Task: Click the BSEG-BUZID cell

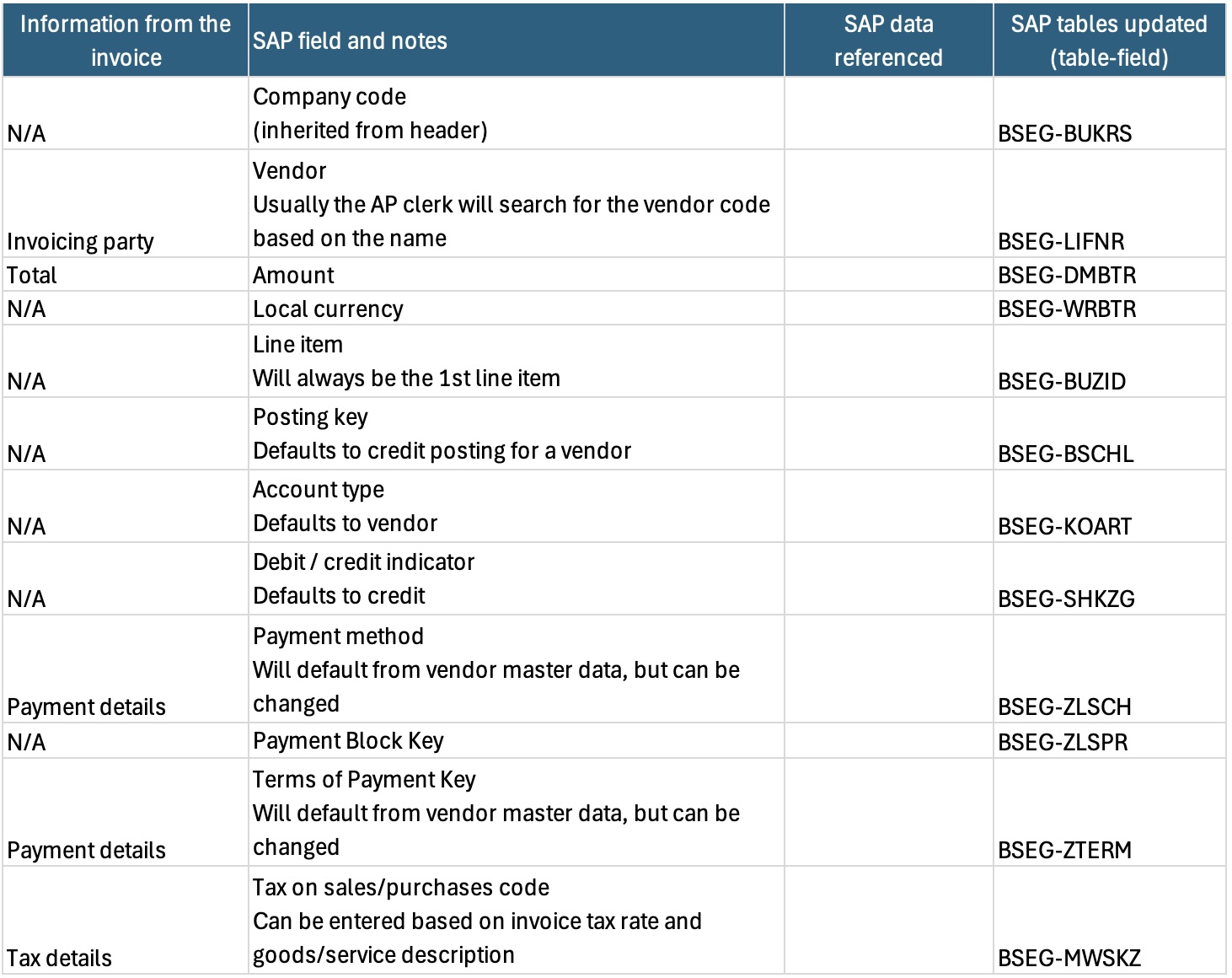Action: coord(1109,362)
